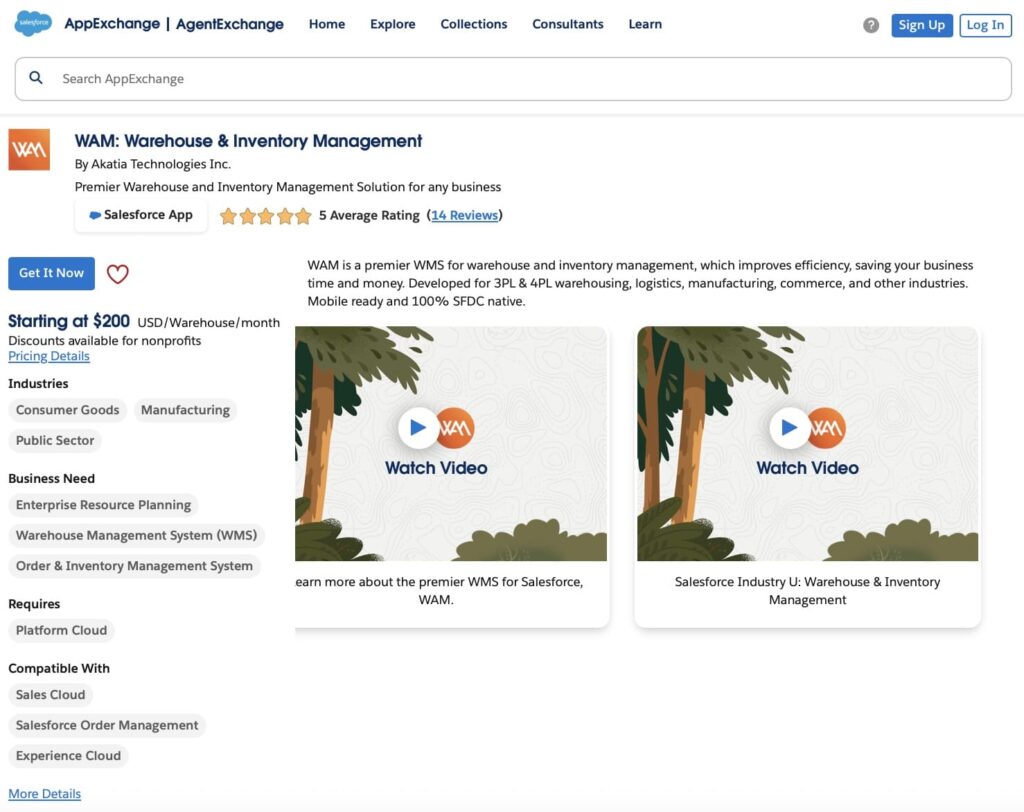Open the Explore menu
1024x812 pixels.
[392, 24]
